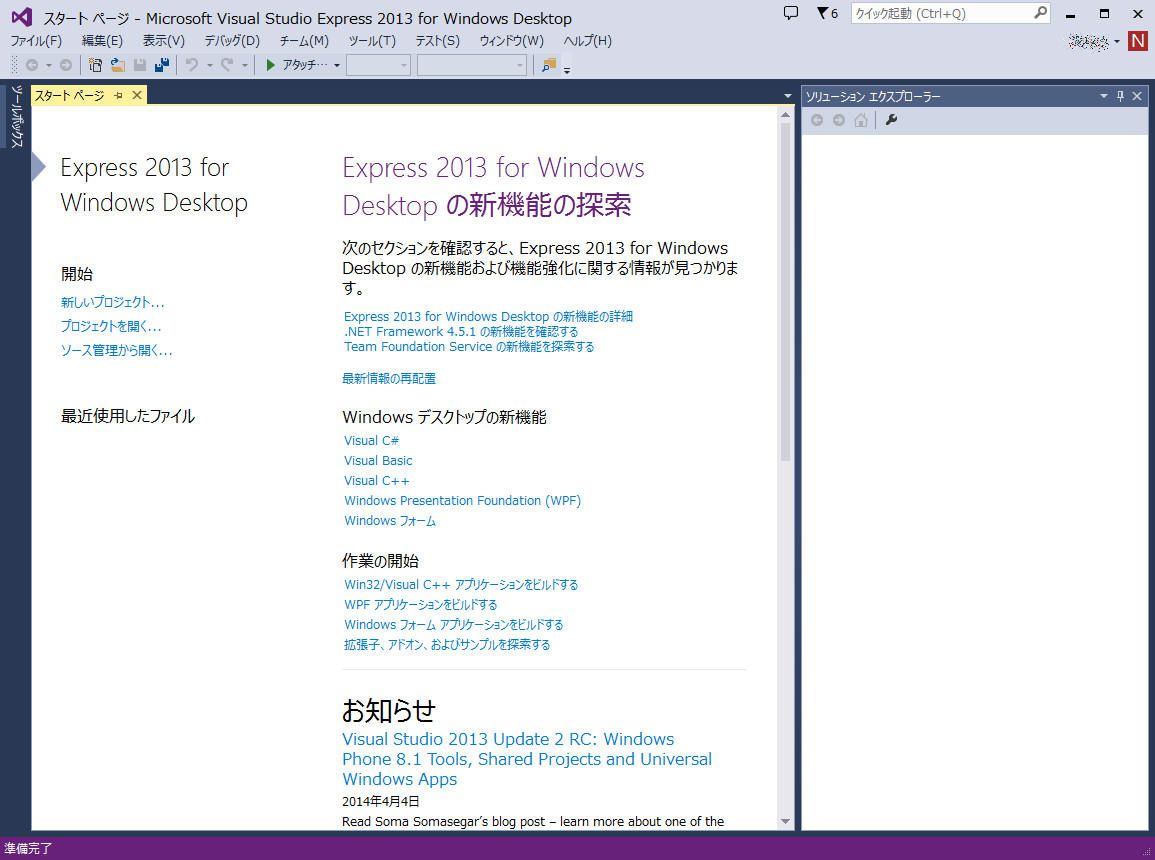Click Solution Explorer back arrow icon
1155x860 pixels.
(817, 120)
